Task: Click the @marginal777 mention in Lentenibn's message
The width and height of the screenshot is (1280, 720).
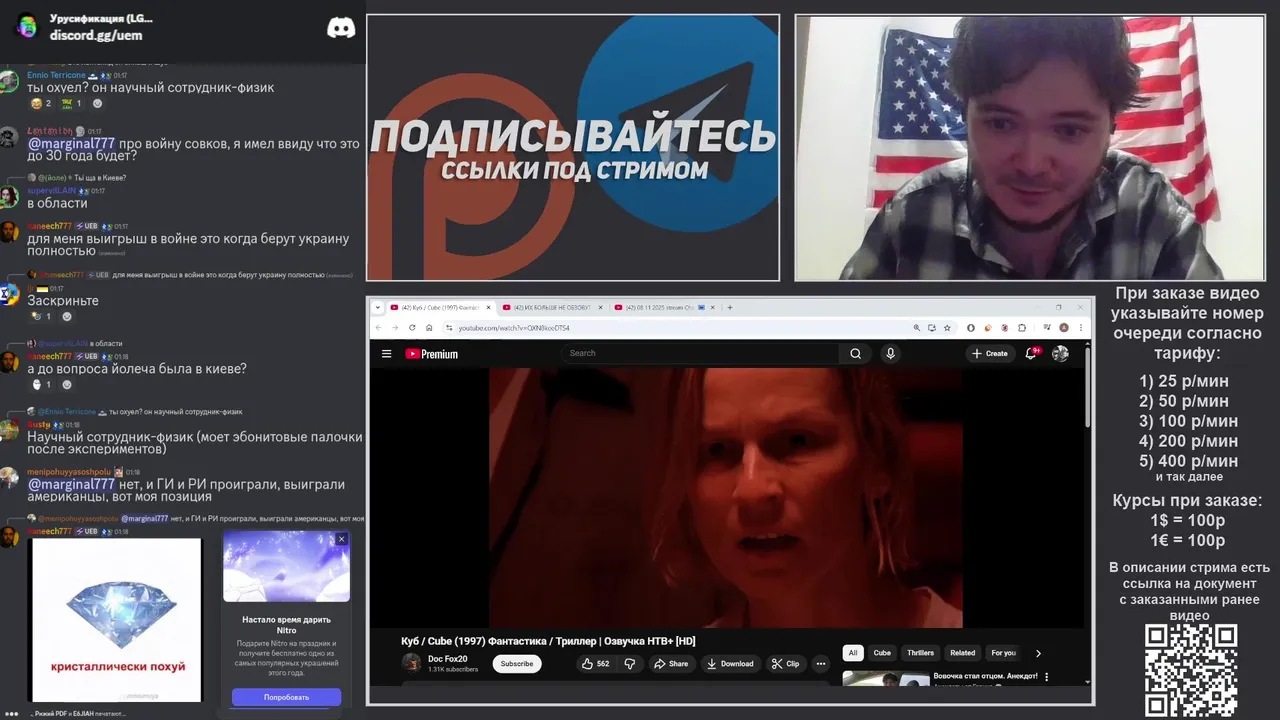Action: click(x=71, y=143)
